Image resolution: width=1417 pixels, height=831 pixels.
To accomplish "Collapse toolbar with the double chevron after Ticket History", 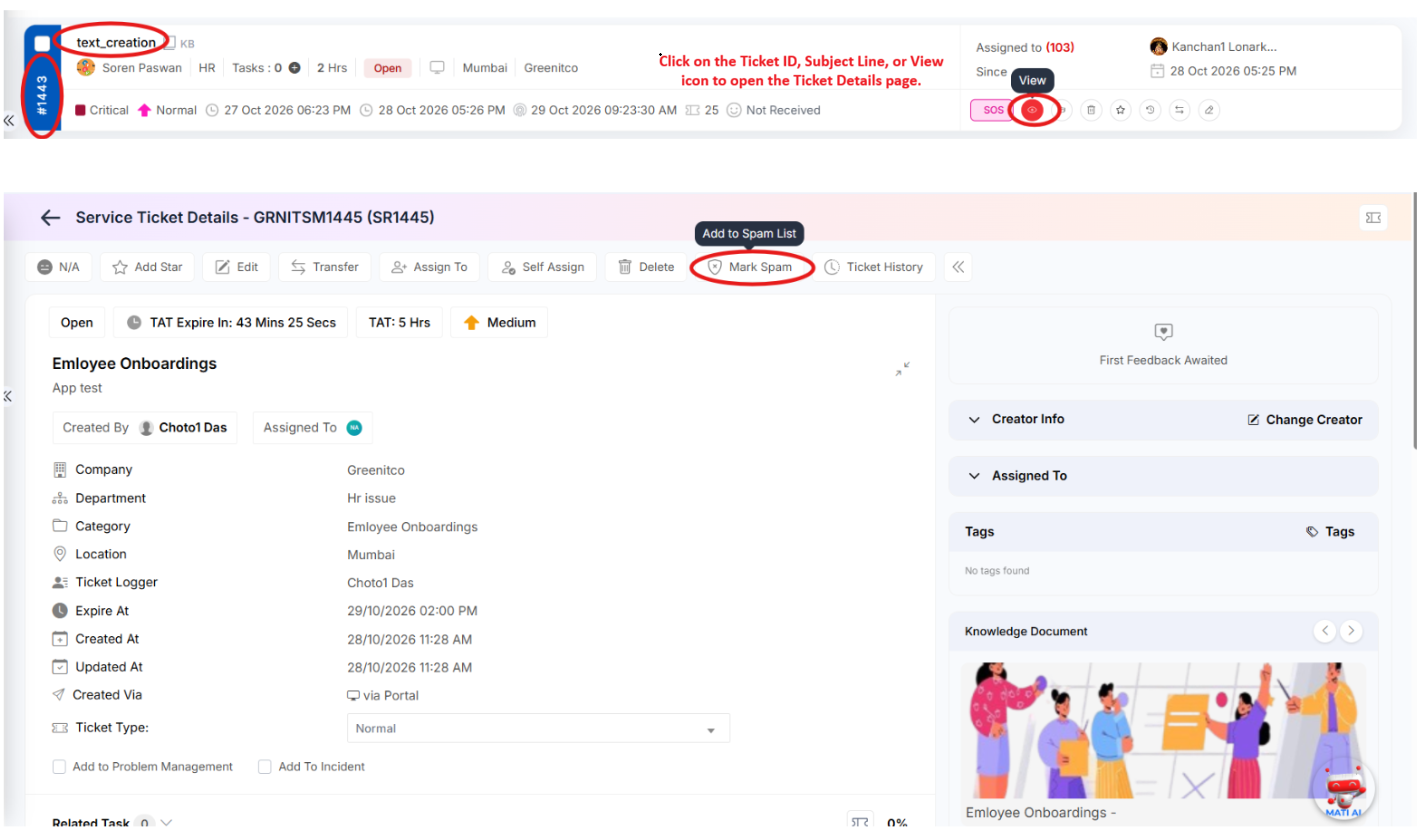I will (x=958, y=267).
